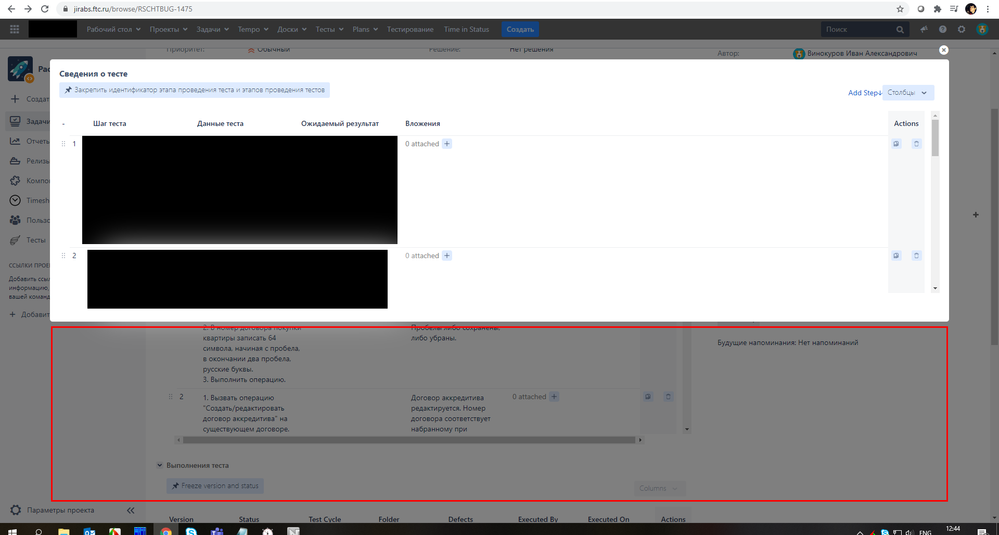The height and width of the screenshot is (535, 999).
Task: Focus the Поиск search field
Action: click(863, 29)
